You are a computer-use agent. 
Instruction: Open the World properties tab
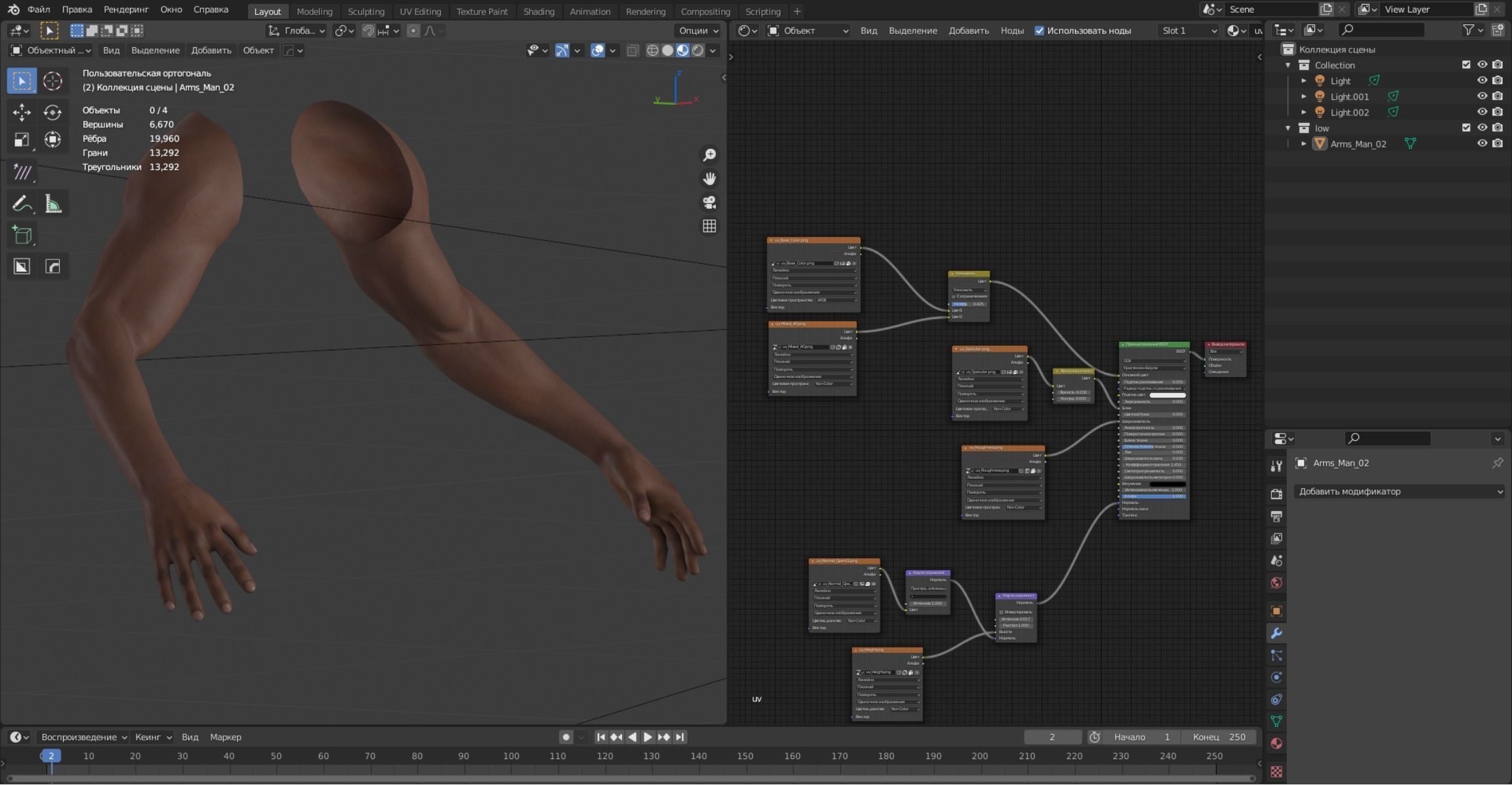click(x=1276, y=583)
